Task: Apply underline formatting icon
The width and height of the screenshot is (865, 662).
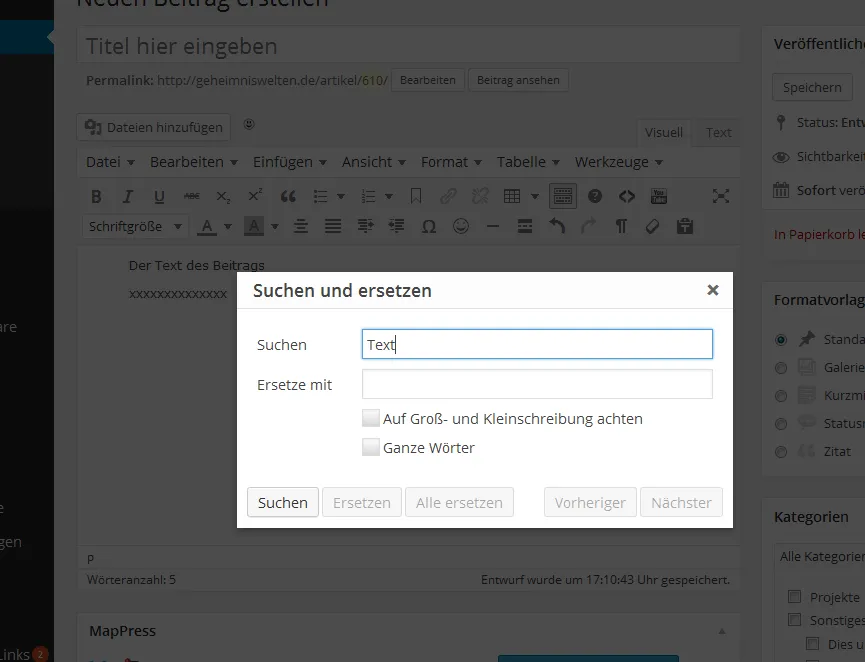Action: [x=159, y=196]
